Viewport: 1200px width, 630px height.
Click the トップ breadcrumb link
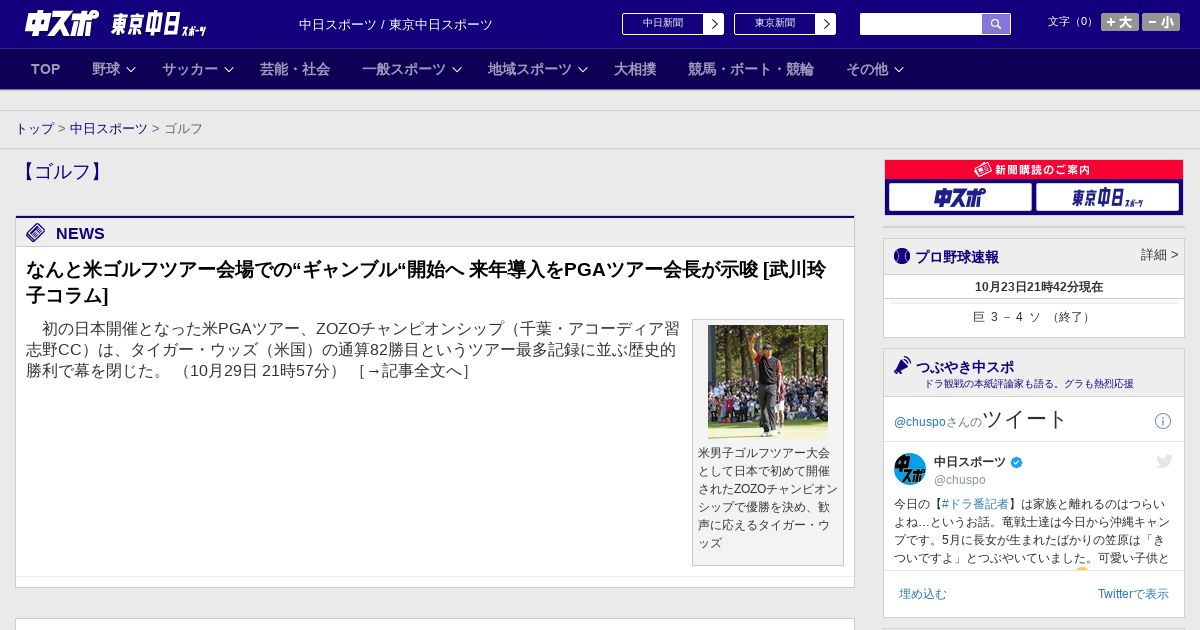34,129
